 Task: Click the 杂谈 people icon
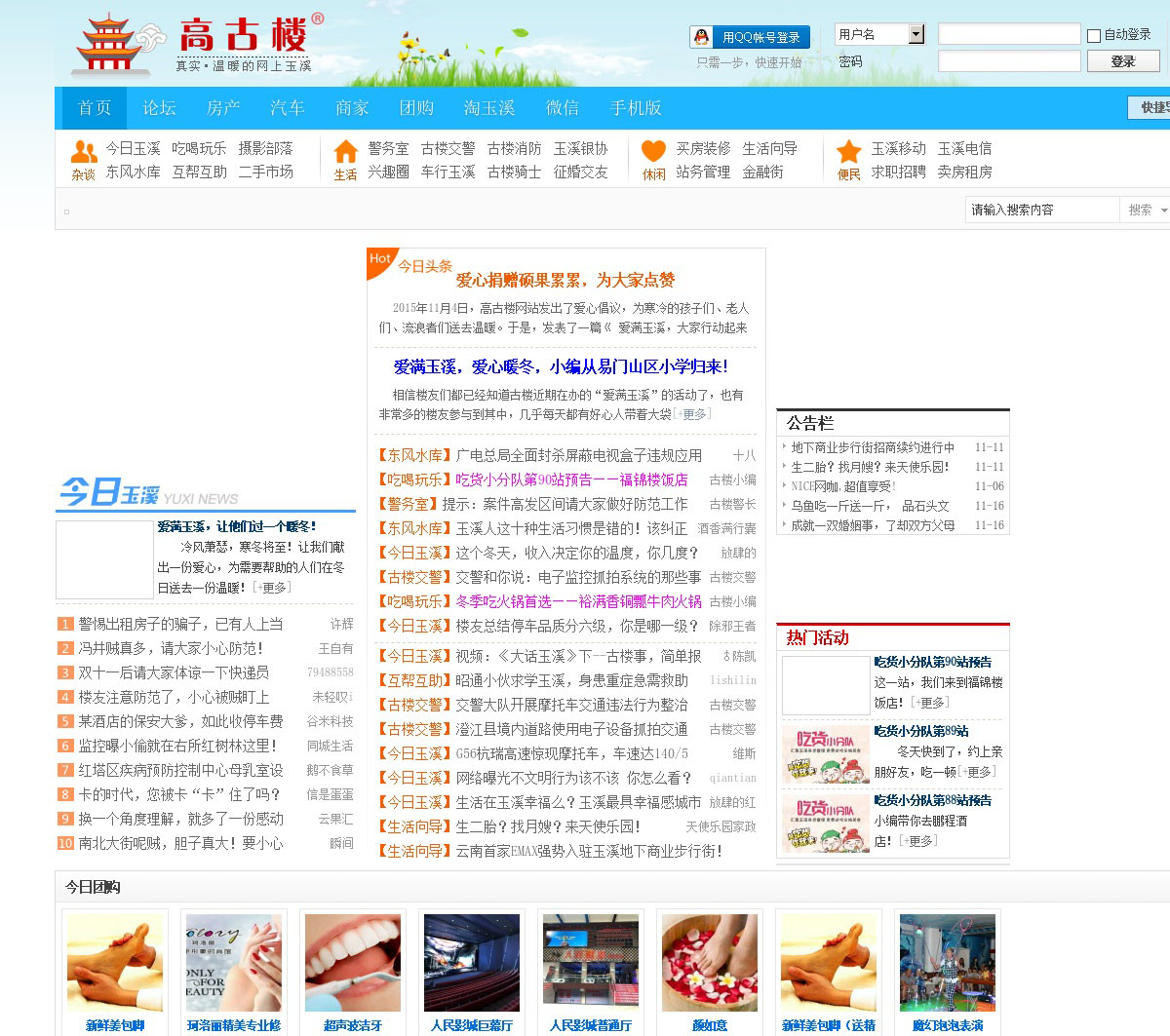click(x=84, y=152)
